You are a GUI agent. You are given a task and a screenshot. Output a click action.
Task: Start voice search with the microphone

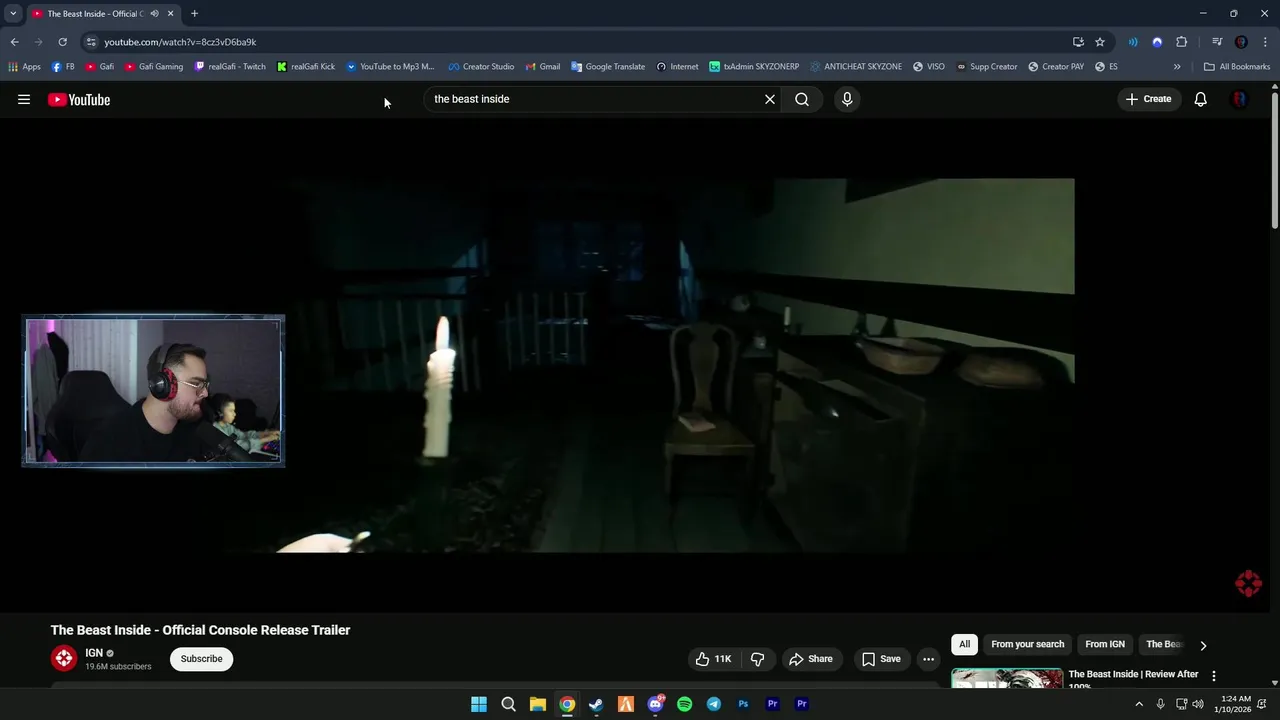click(x=847, y=99)
